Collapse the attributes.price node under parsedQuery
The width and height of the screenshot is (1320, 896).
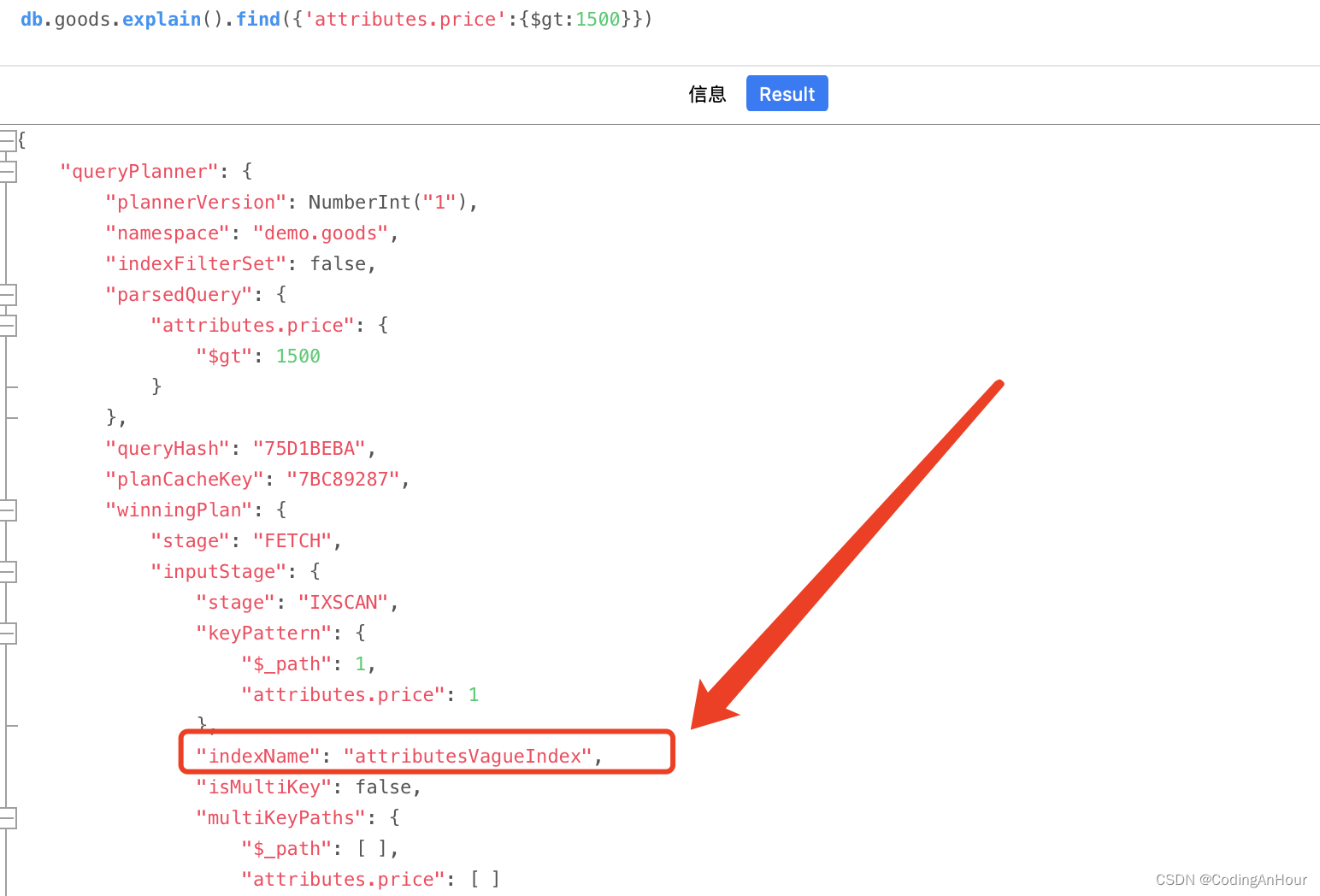[8, 326]
